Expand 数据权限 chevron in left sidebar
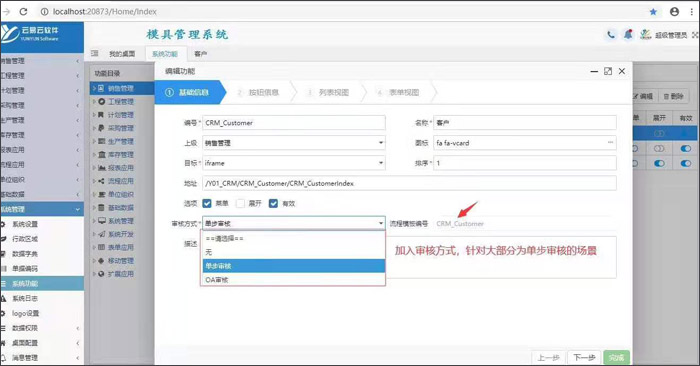Screen dimensions: 700x366 pyautogui.click(x=78, y=328)
